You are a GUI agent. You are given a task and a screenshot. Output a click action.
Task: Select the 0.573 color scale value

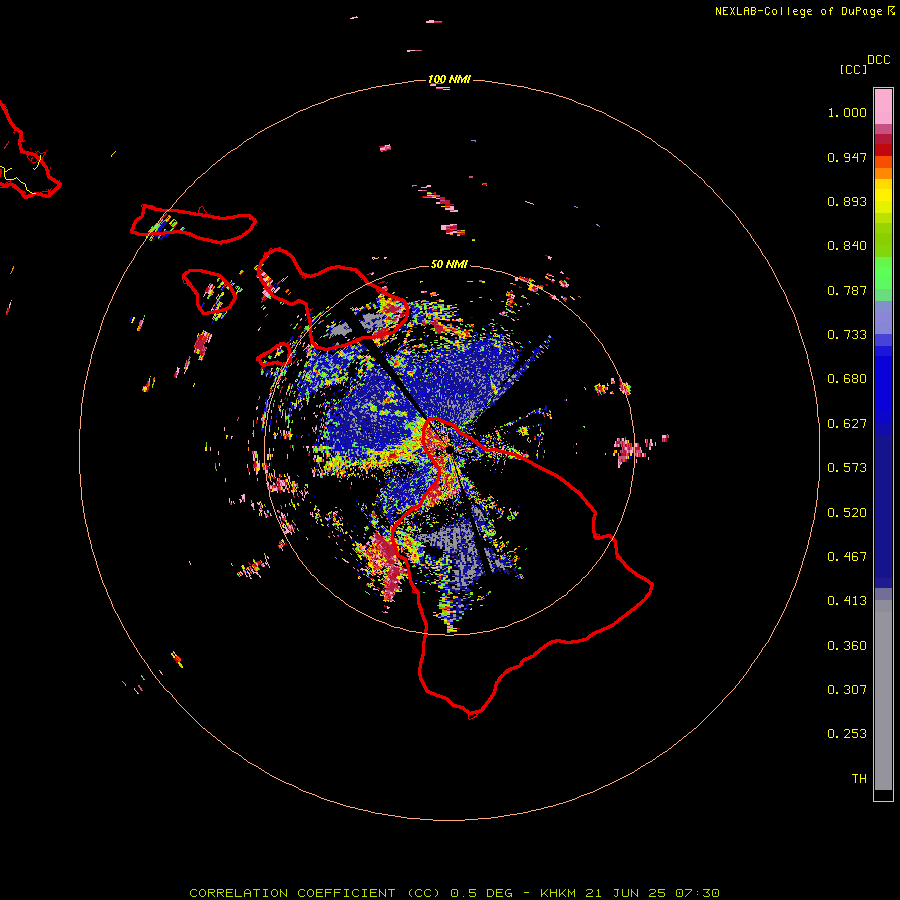847,468
